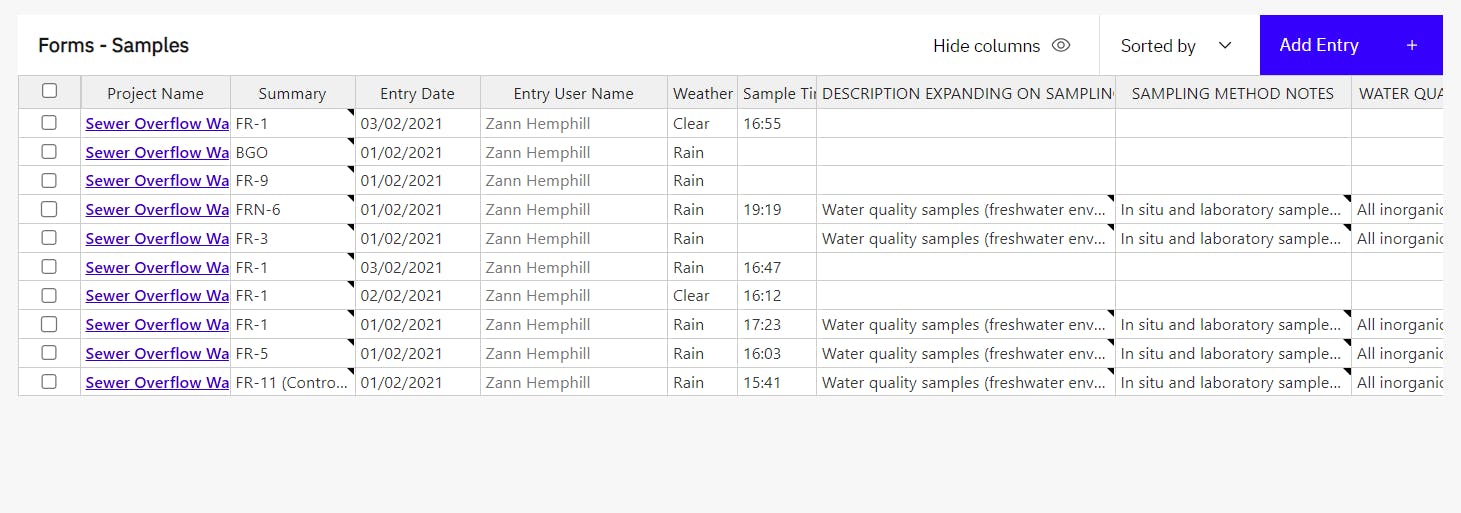Click the Sampling Method Notes column header
The height and width of the screenshot is (513, 1461).
[x=1232, y=93]
